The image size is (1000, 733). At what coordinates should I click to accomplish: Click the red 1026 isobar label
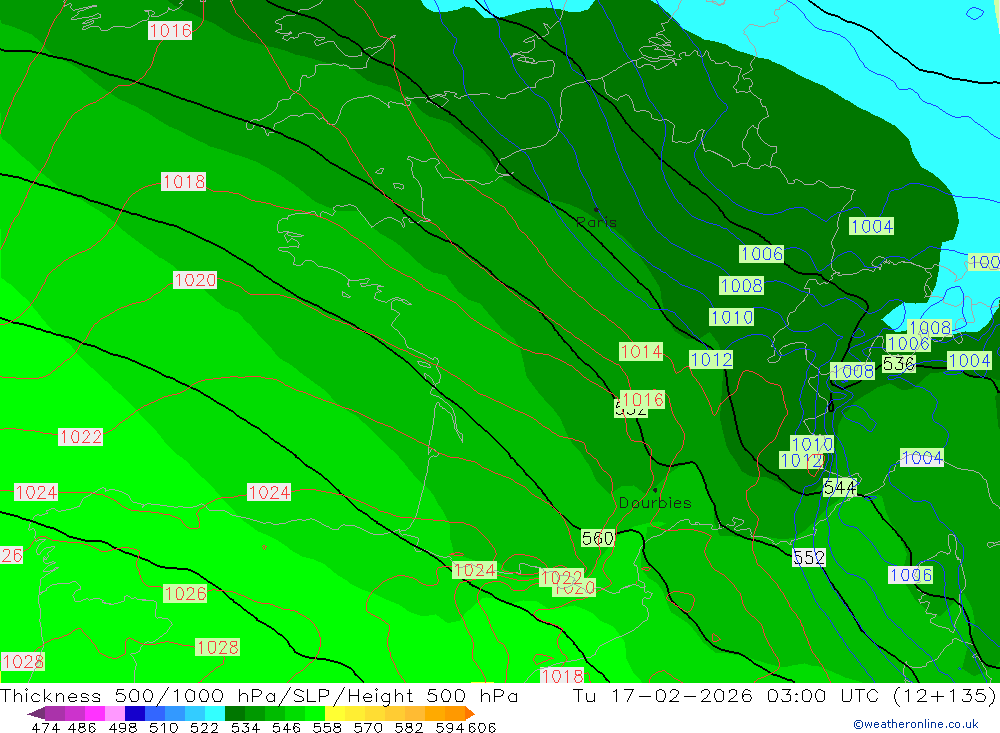point(185,594)
